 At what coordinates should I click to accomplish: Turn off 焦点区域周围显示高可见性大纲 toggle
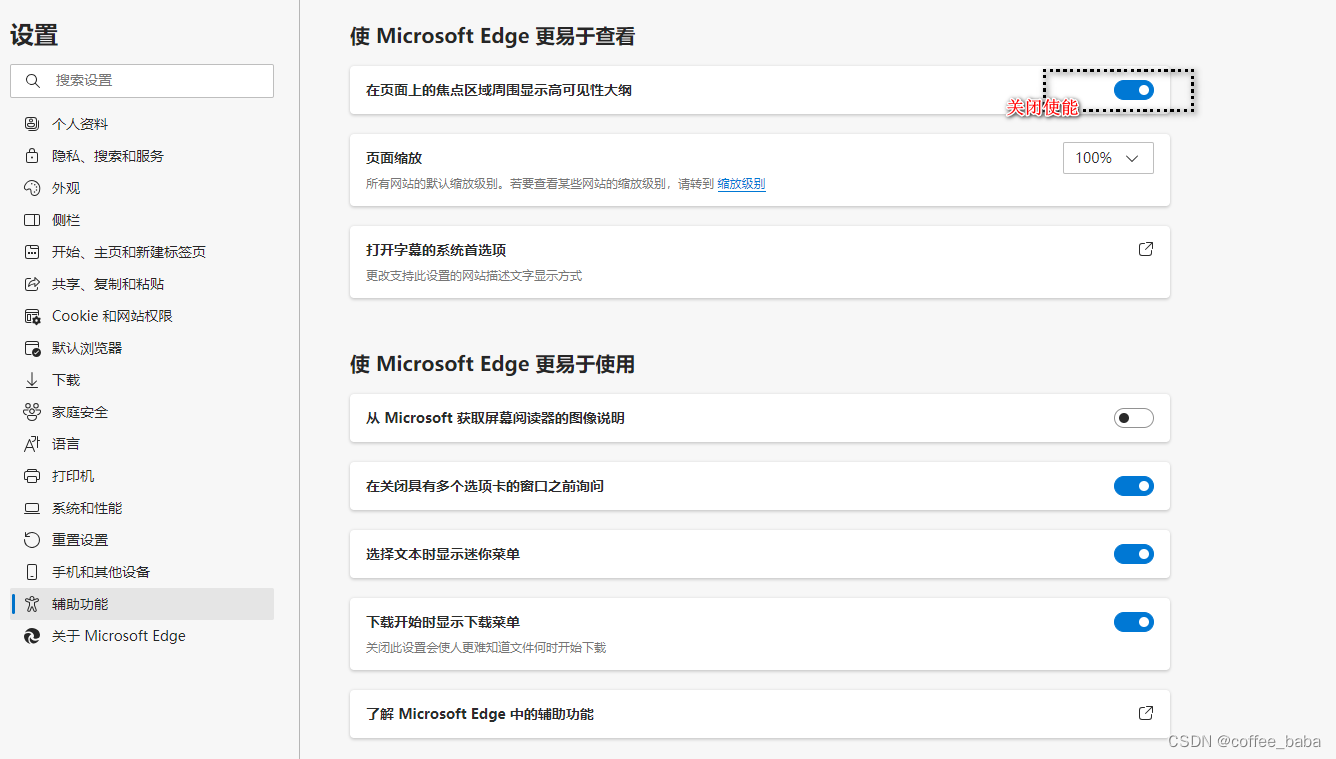1134,90
